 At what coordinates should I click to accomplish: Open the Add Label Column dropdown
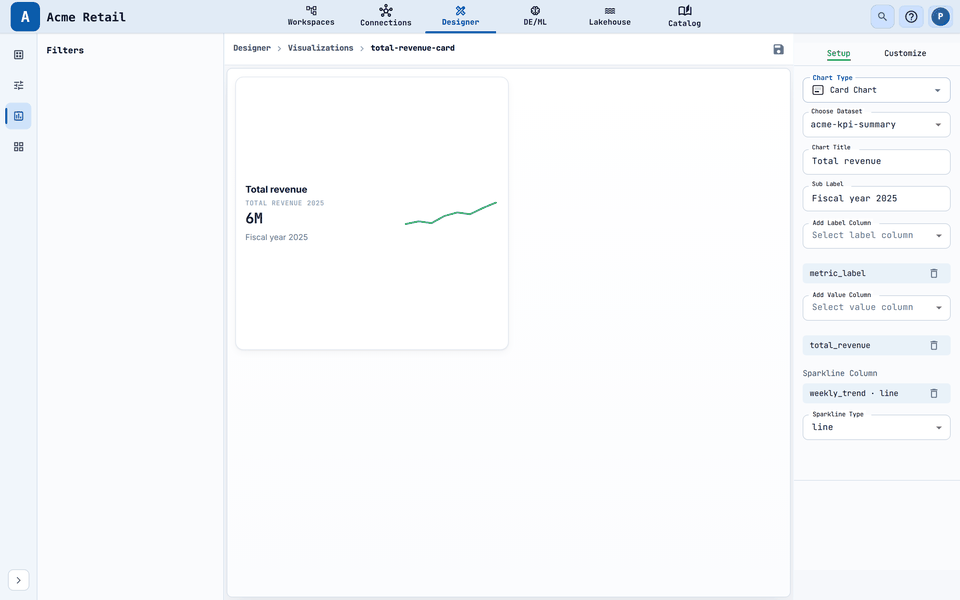[876, 236]
